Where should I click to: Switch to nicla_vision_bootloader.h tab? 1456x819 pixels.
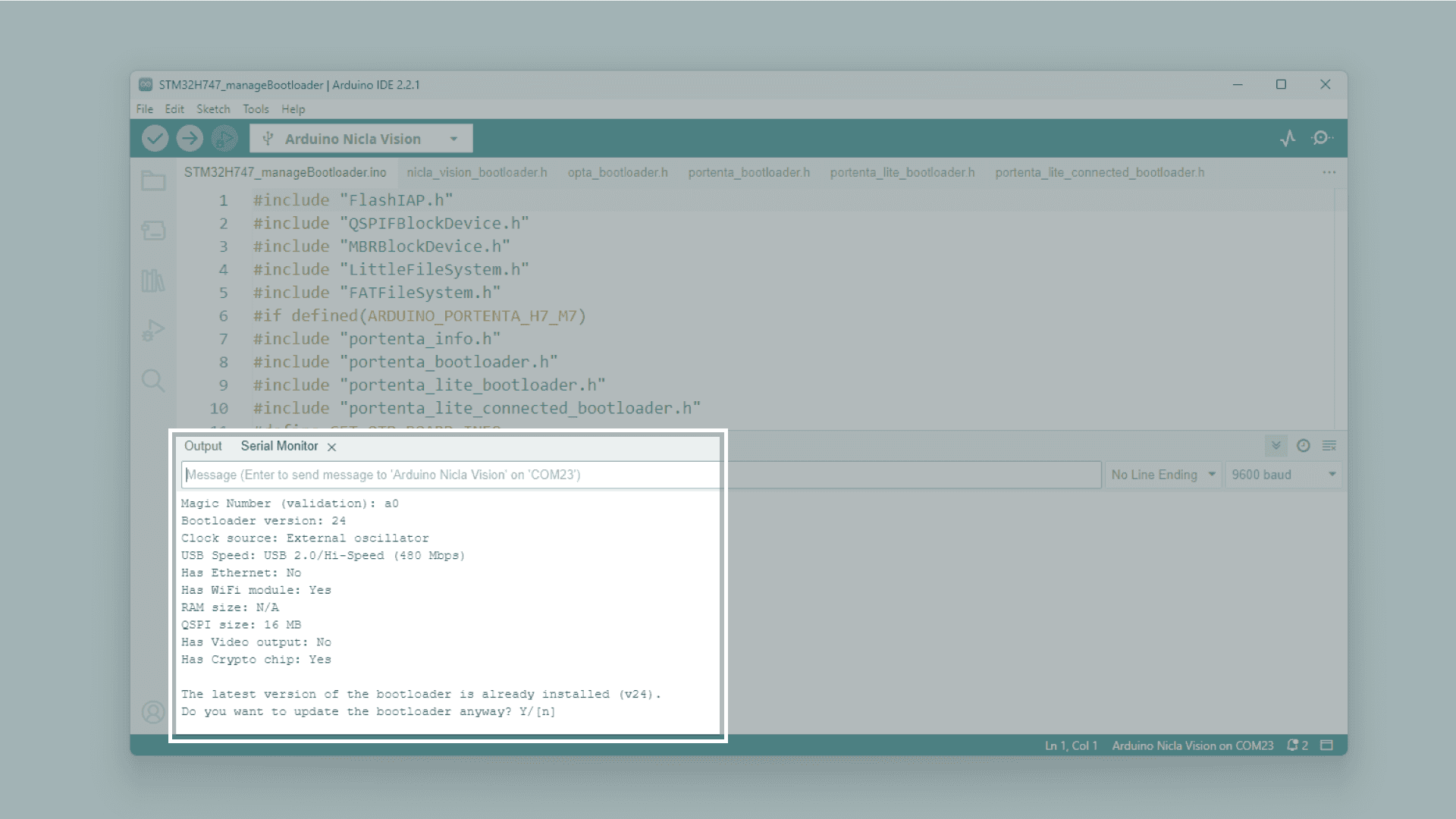click(x=476, y=173)
